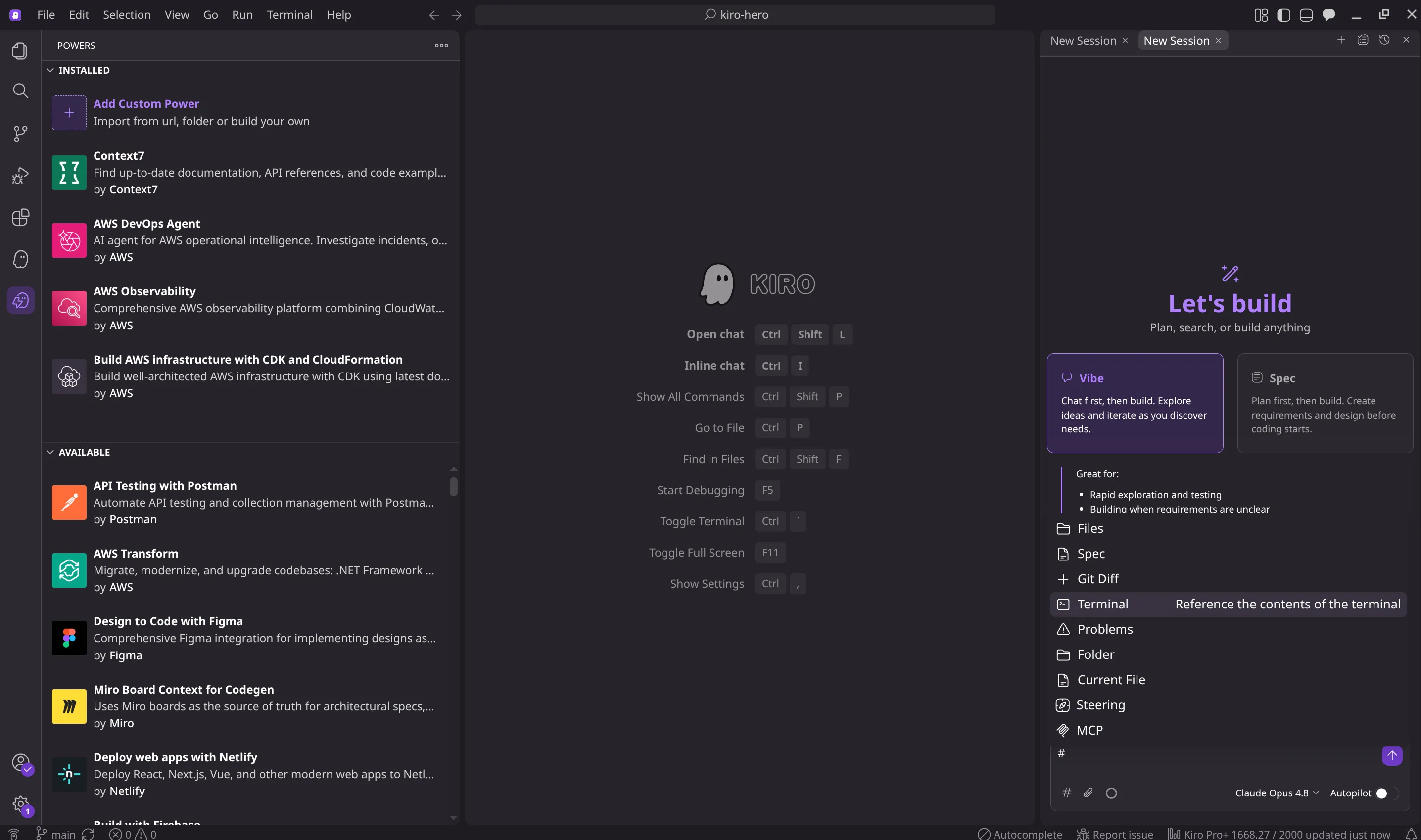Click the Miro power icon

tap(69, 706)
